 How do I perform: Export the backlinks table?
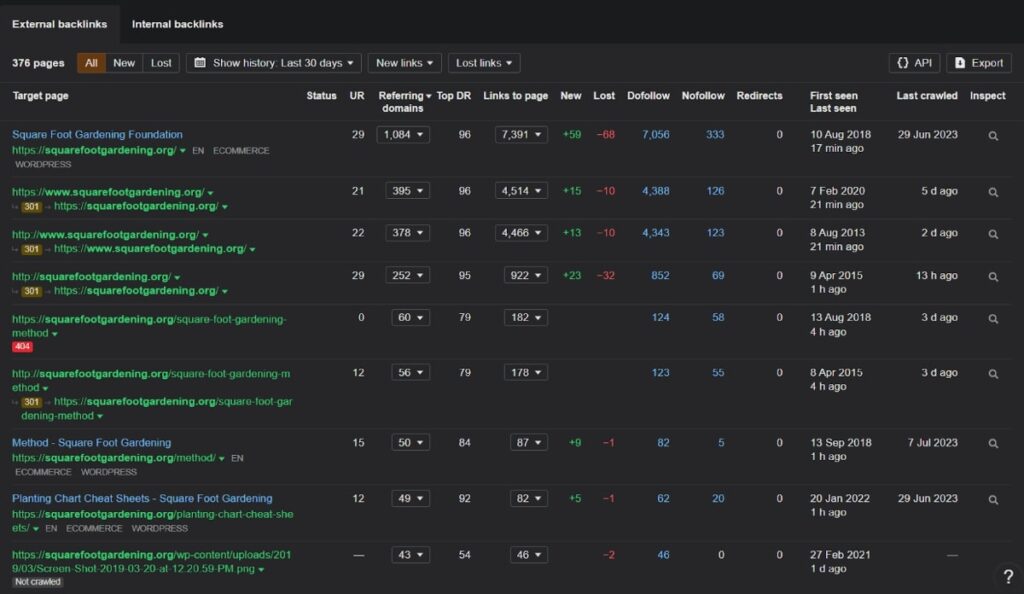[x=979, y=63]
